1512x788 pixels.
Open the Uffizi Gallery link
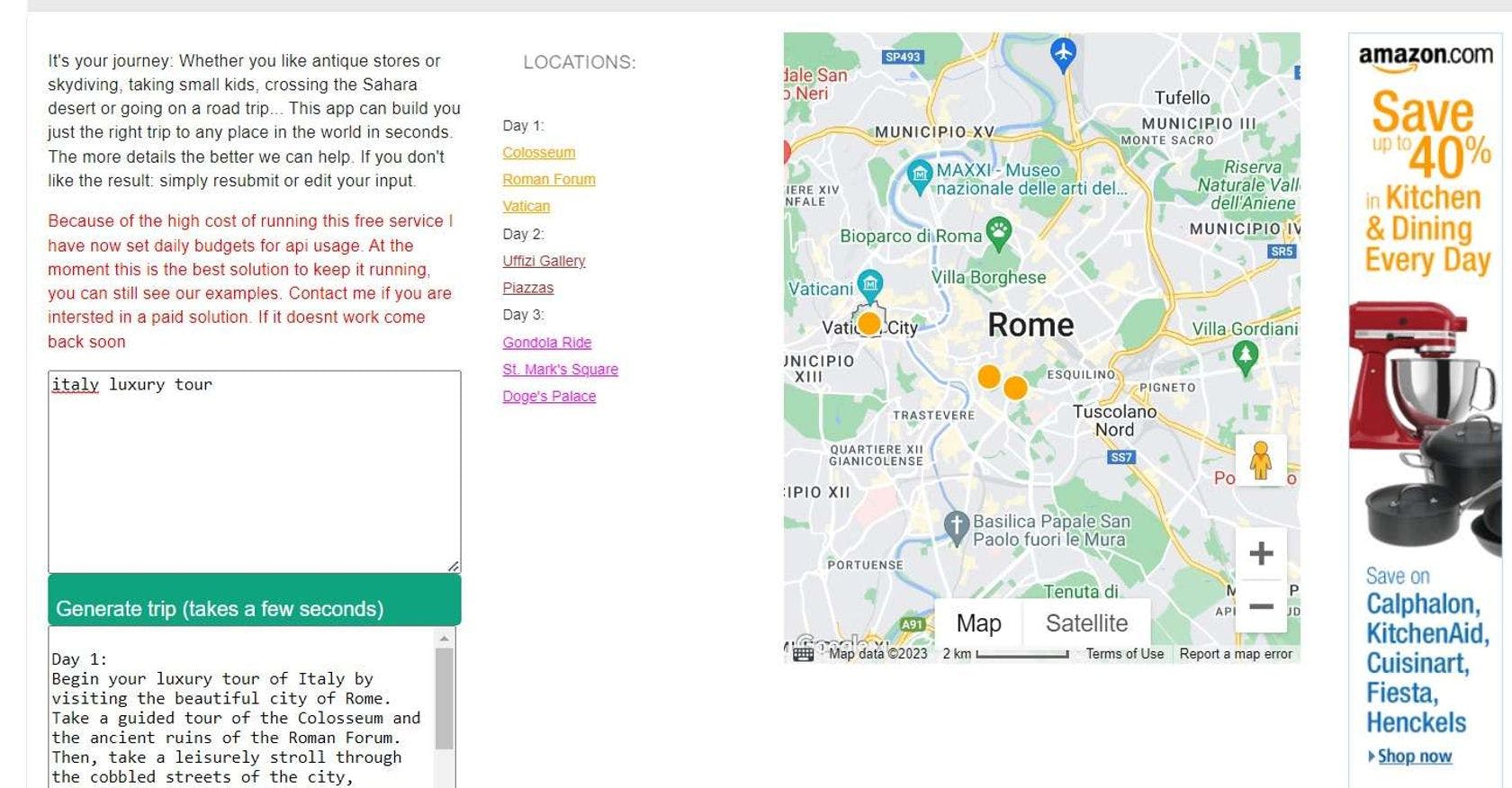544,261
